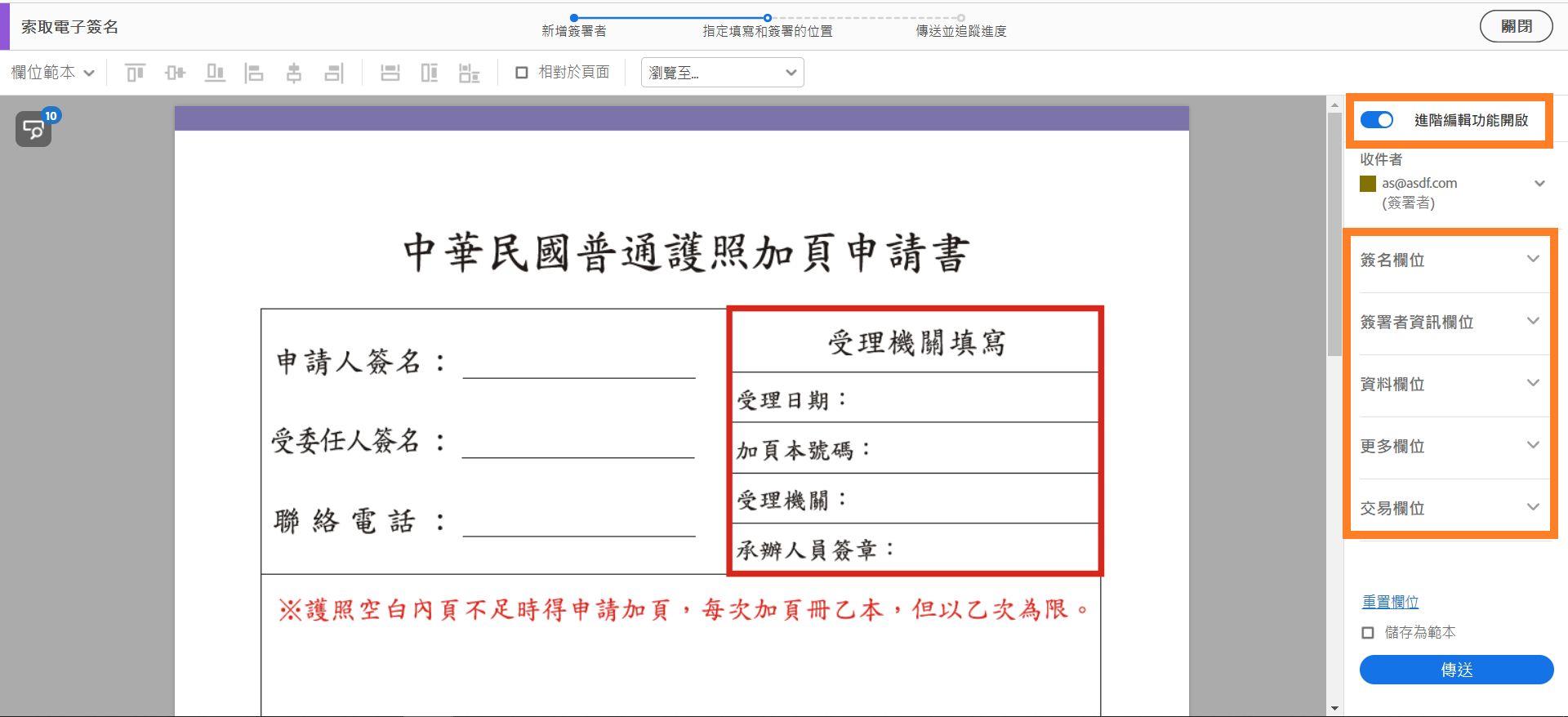Align selected fields to bottom edge

[x=215, y=73]
